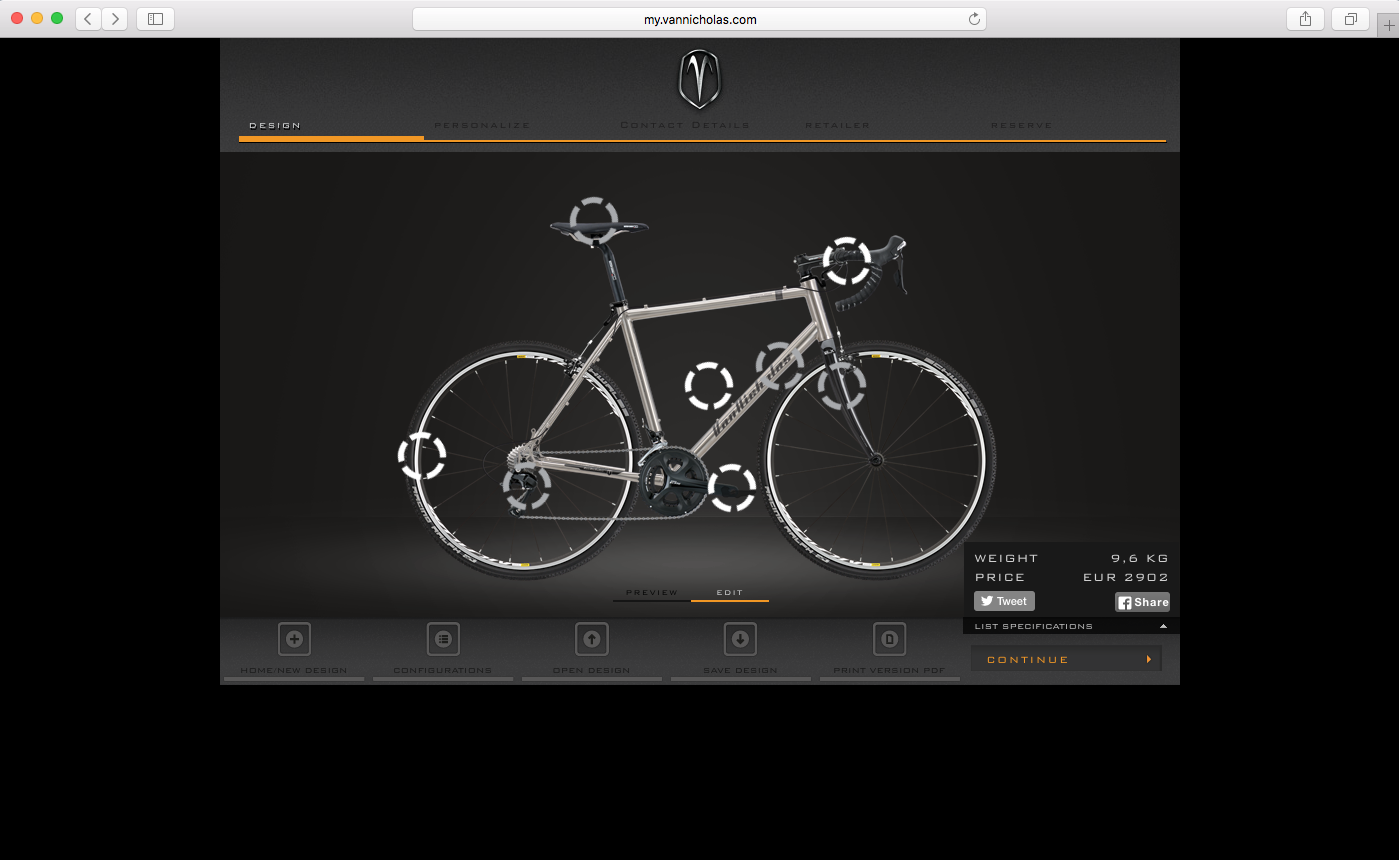Open the Retailer tab
Image resolution: width=1399 pixels, height=860 pixels.
click(x=838, y=125)
